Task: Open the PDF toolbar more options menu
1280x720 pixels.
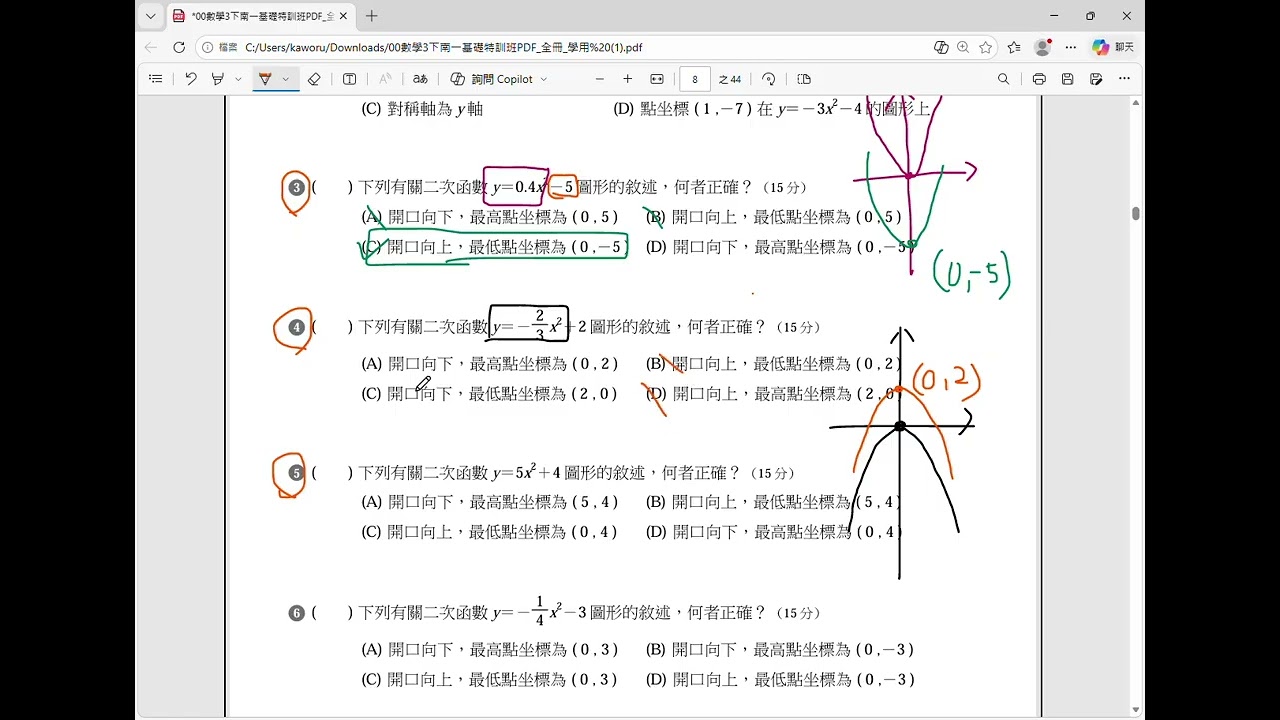Action: tap(1124, 79)
